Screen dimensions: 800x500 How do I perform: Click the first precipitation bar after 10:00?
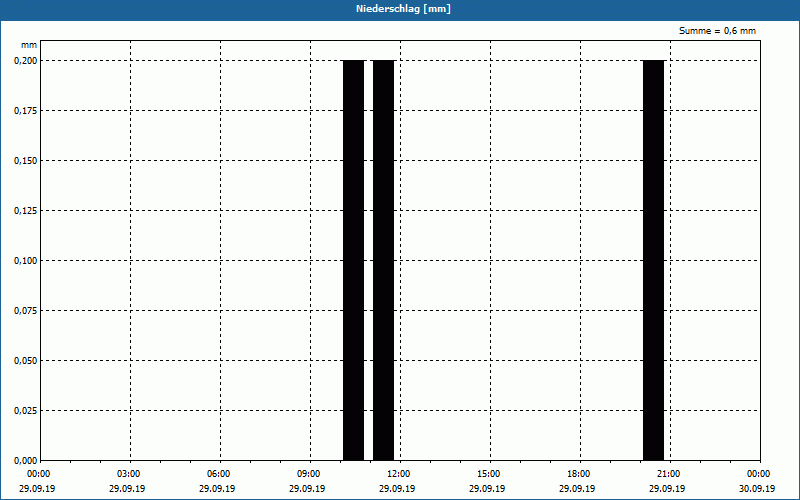354,260
